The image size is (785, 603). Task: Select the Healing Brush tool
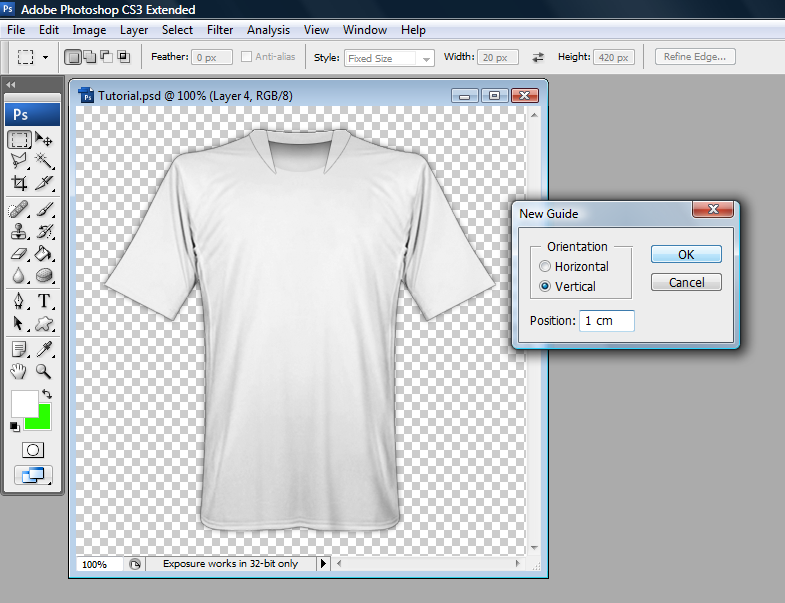(x=19, y=209)
